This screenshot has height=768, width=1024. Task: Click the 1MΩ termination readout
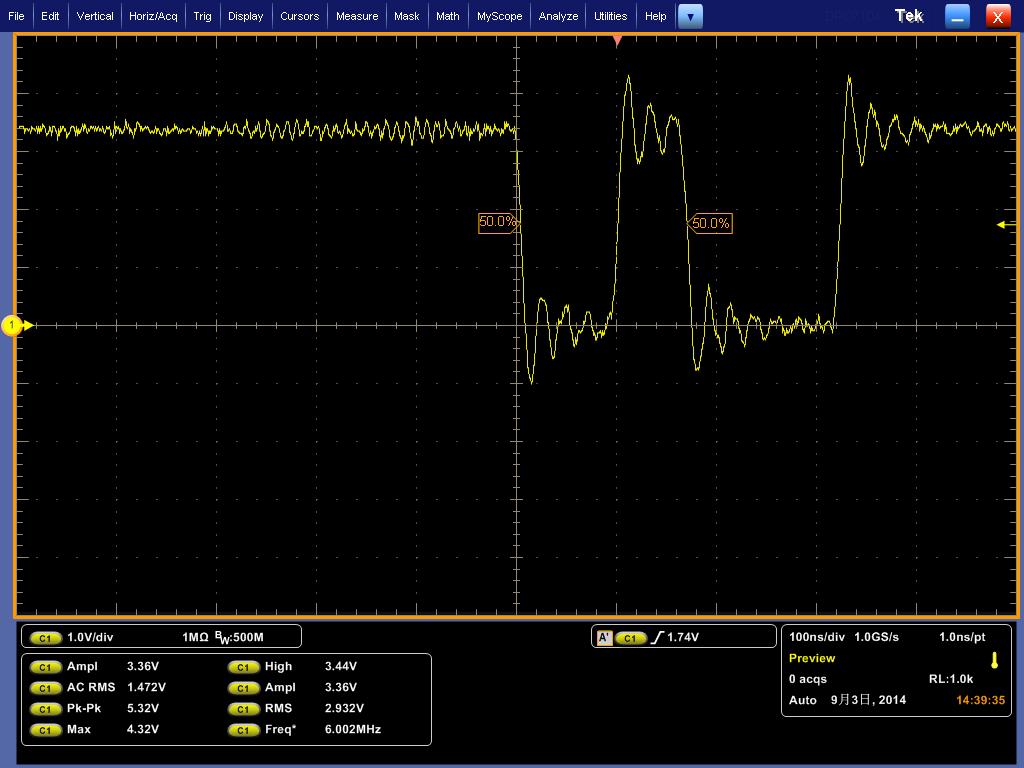pyautogui.click(x=195, y=637)
